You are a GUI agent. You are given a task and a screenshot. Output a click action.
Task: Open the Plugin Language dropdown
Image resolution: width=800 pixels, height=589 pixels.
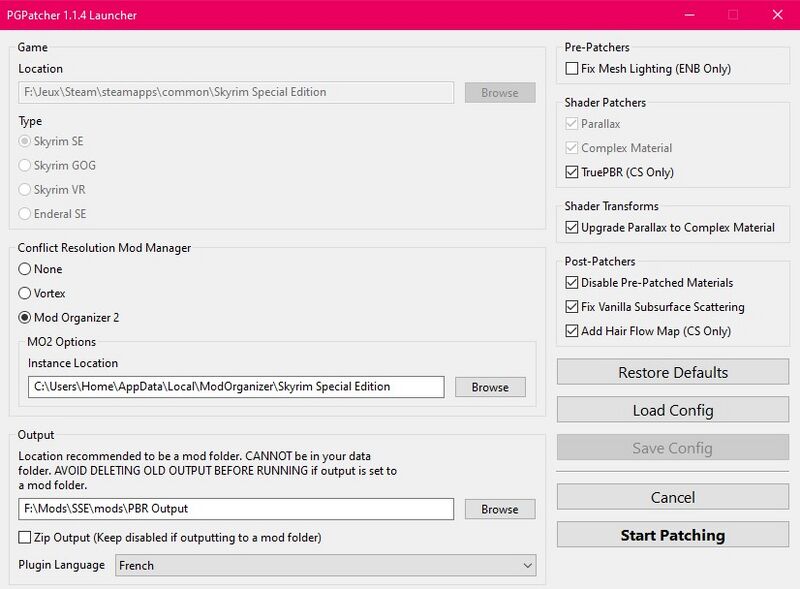pos(326,566)
